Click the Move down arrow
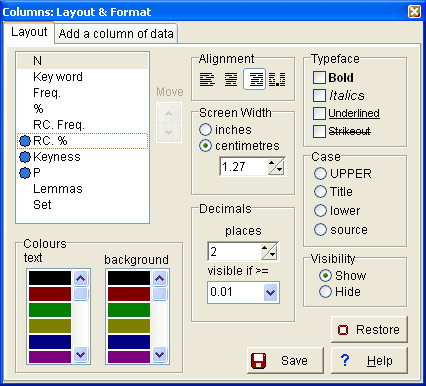The image size is (426, 386). click(169, 132)
